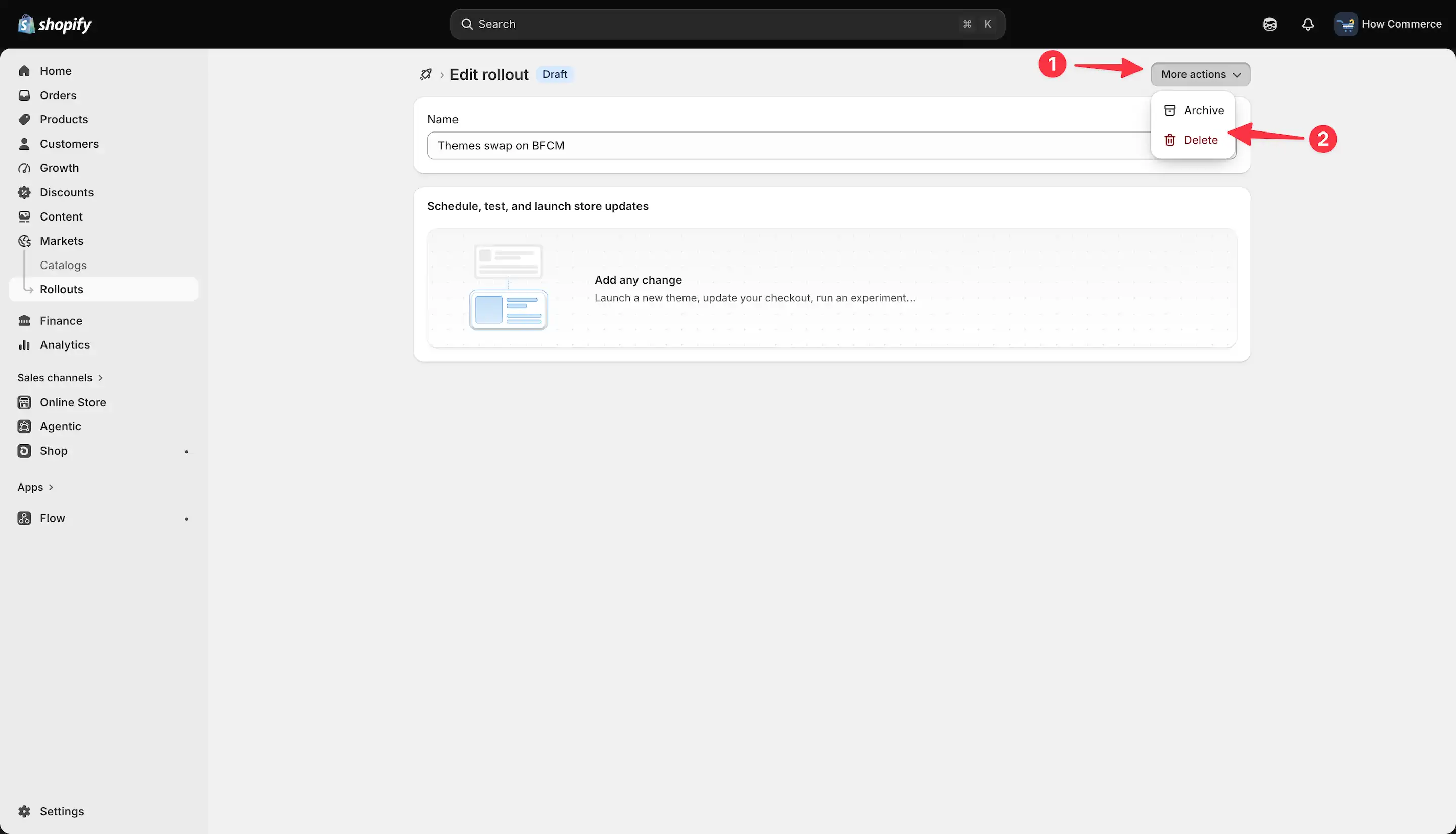Expand the Sales channels section

60,378
